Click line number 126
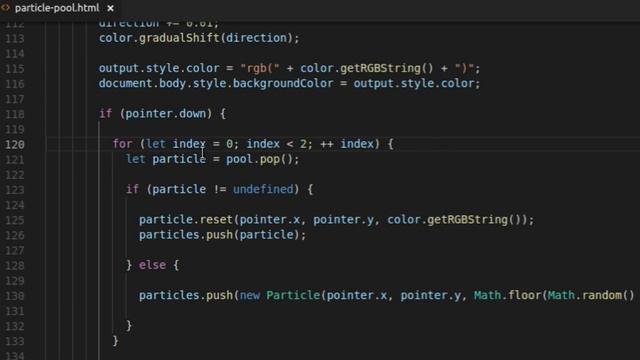 [x=15, y=235]
